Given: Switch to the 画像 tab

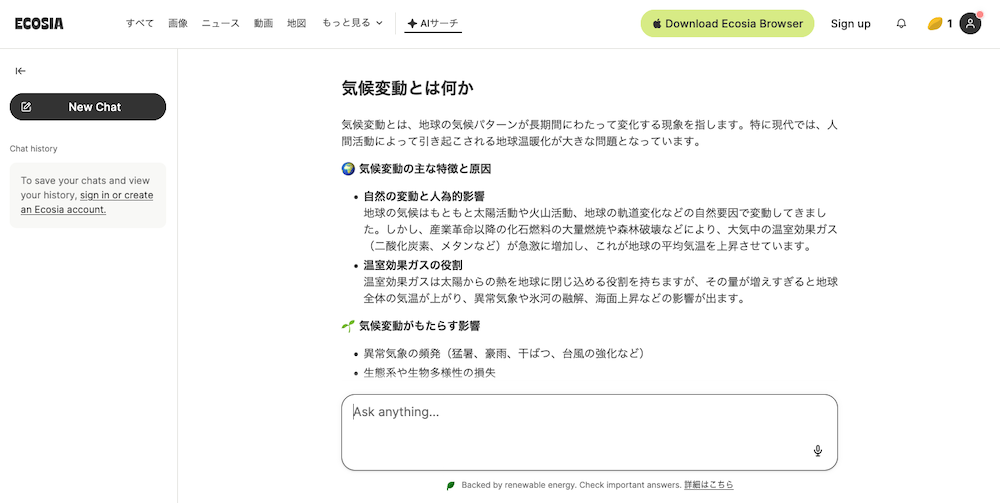Looking at the screenshot, I should pyautogui.click(x=178, y=23).
